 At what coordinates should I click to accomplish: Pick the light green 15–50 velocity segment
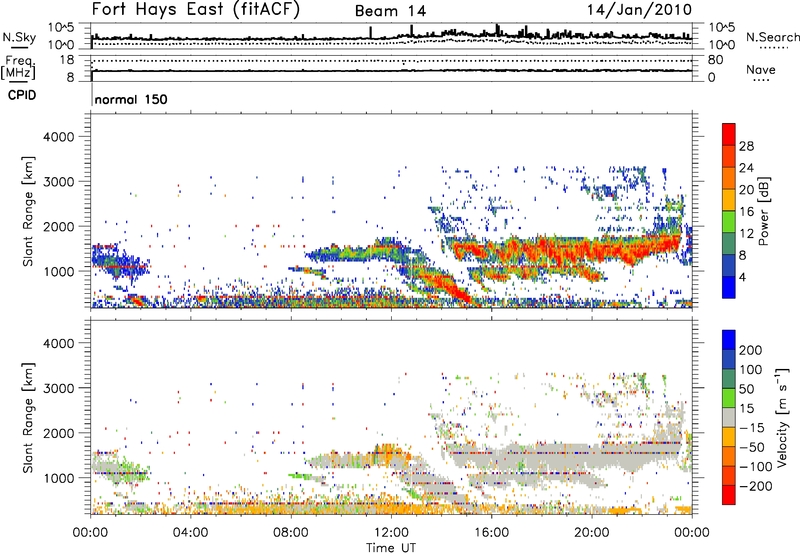click(729, 398)
